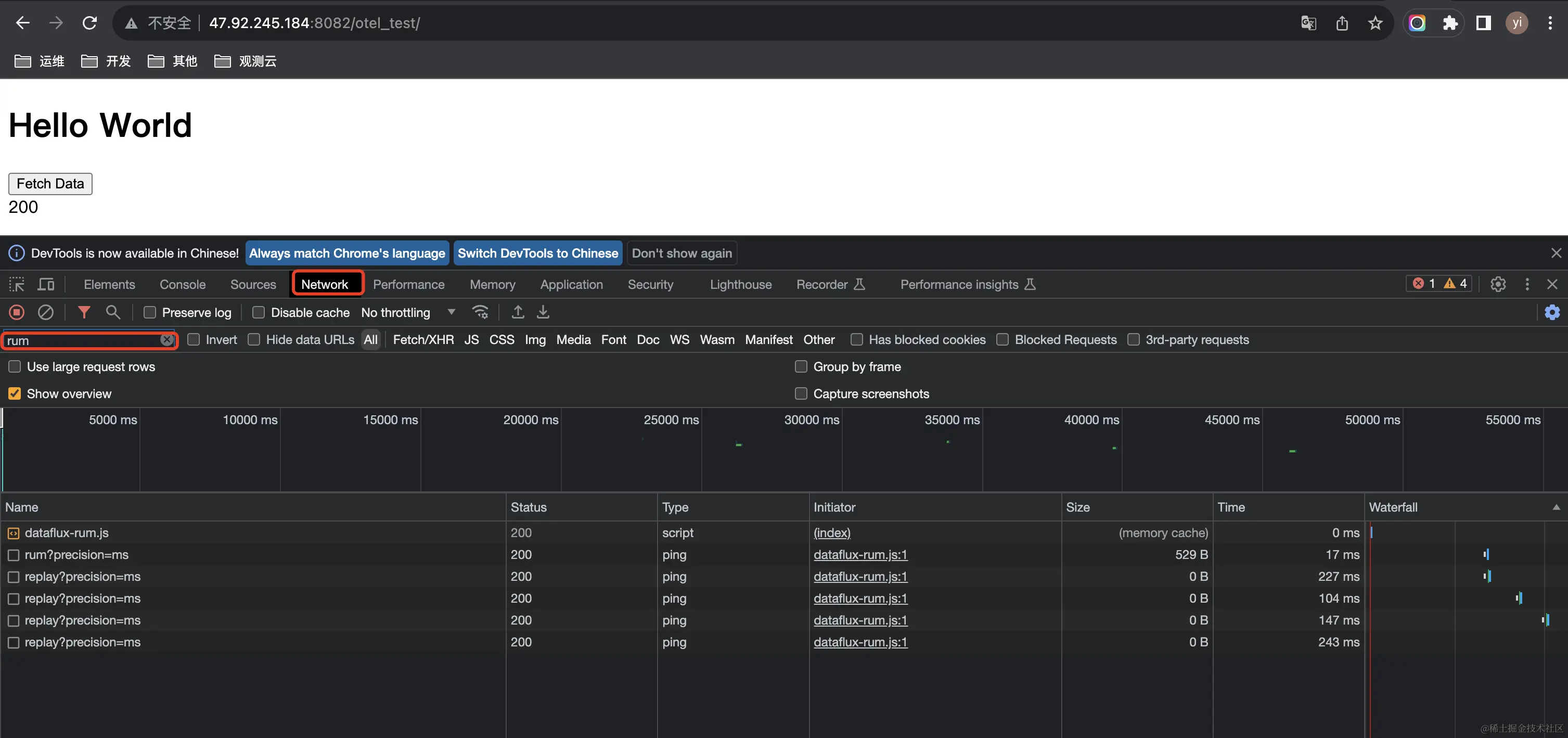
Task: Clear the rum filter text
Action: [x=167, y=340]
